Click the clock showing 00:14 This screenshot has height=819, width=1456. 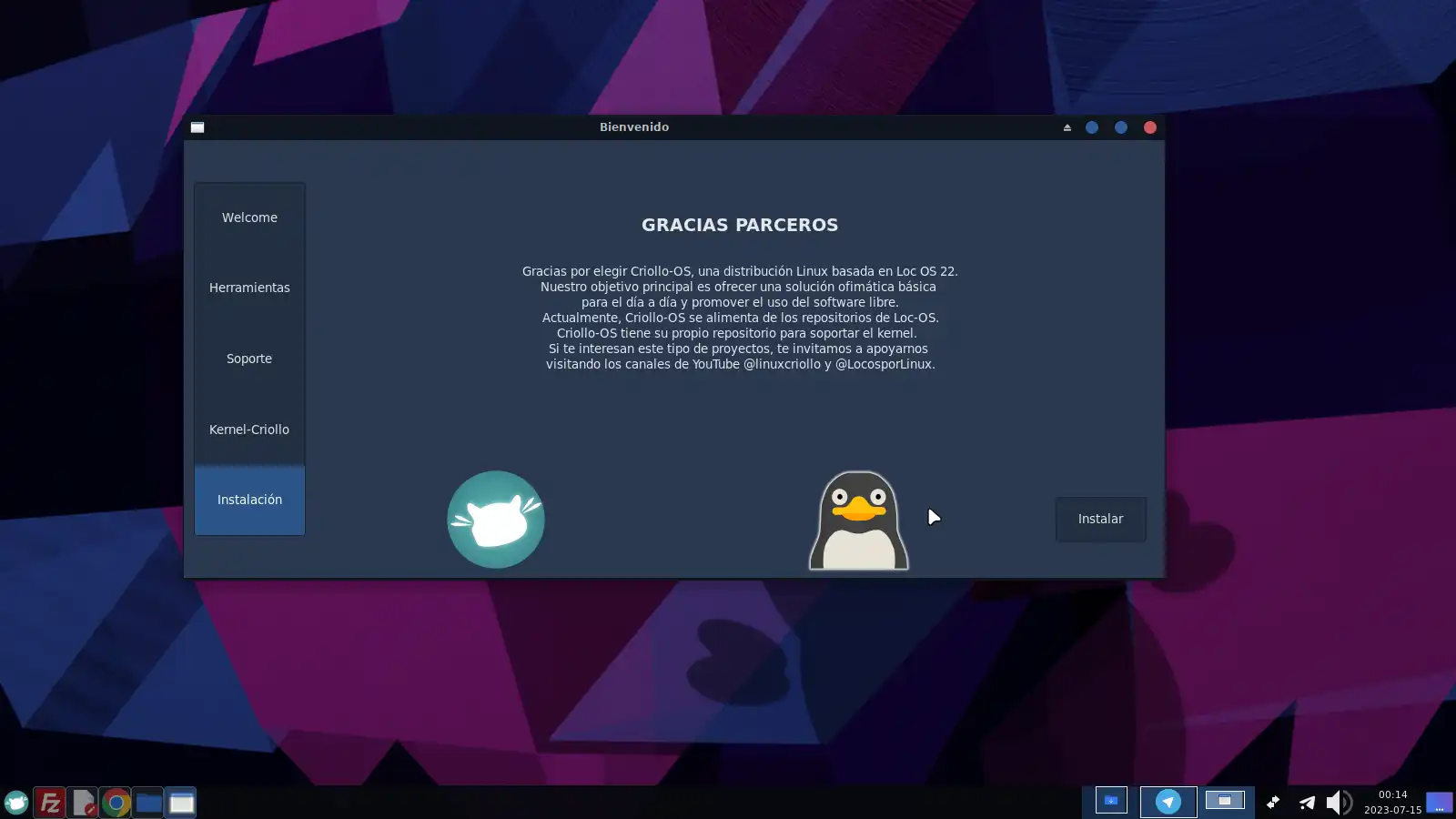(1392, 802)
